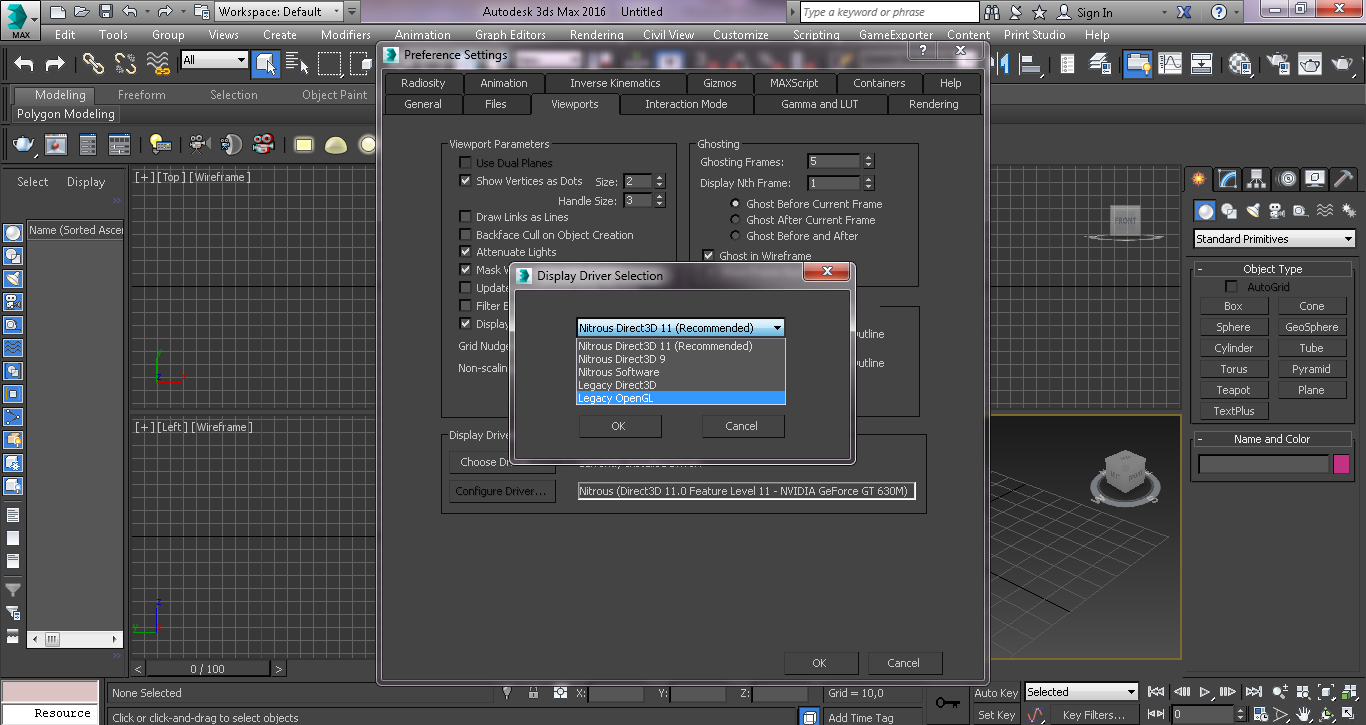Click the Save File floppy icon

[105, 12]
